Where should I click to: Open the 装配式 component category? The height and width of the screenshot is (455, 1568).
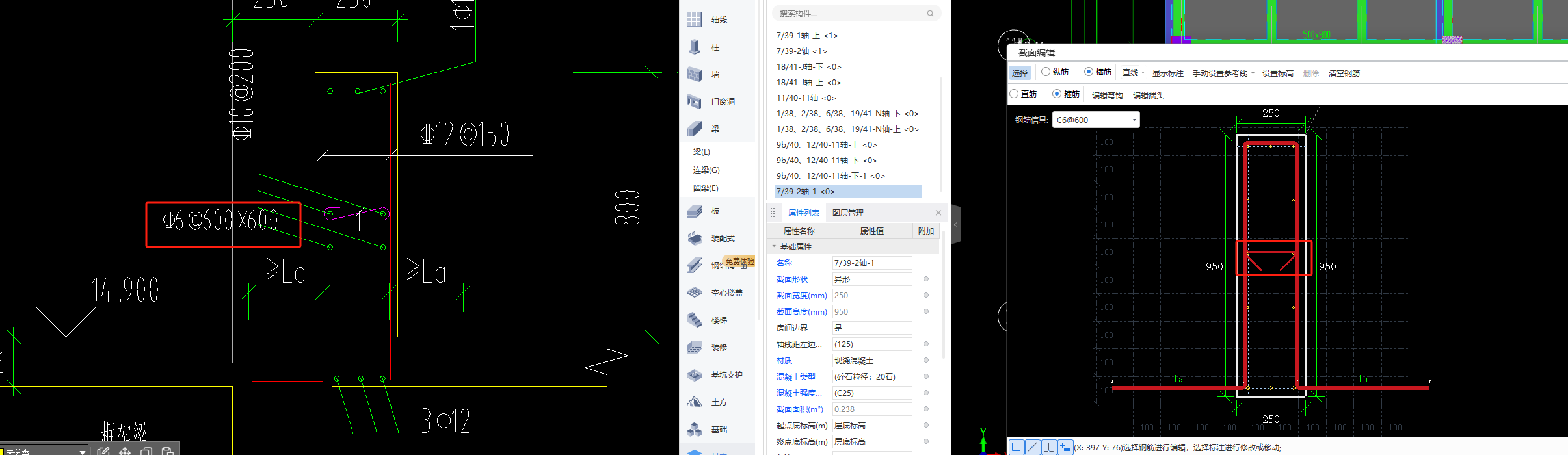pos(718,239)
